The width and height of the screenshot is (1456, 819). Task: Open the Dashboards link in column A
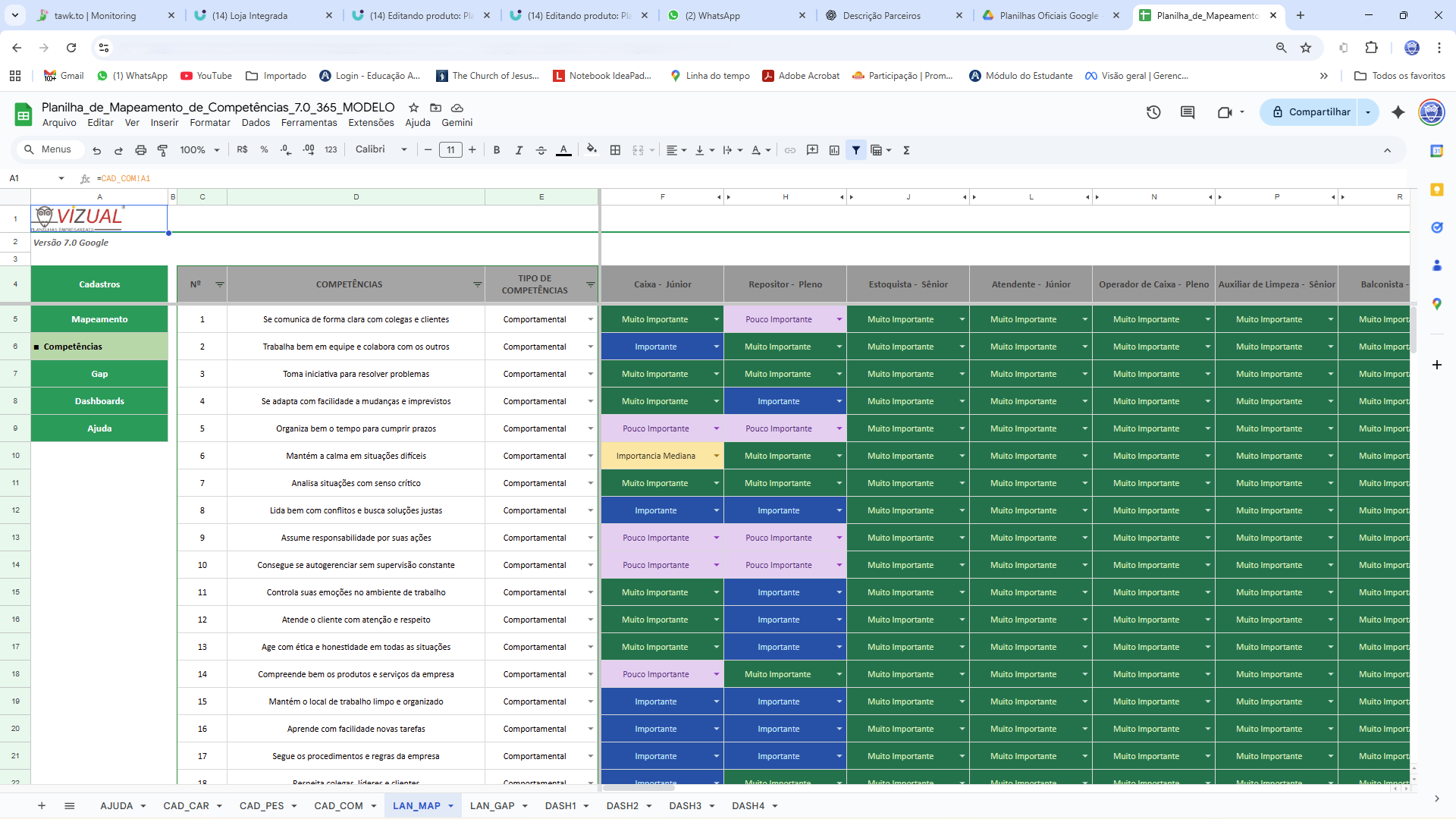(99, 400)
